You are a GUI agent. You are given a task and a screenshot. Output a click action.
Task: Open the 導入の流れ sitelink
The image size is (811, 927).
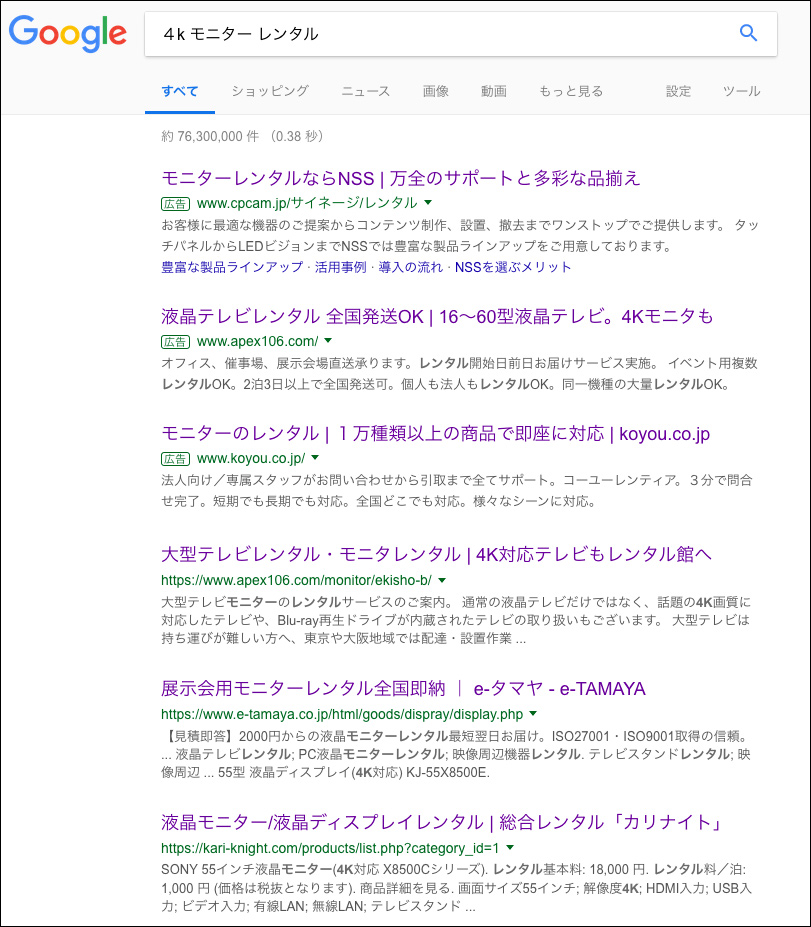(411, 267)
